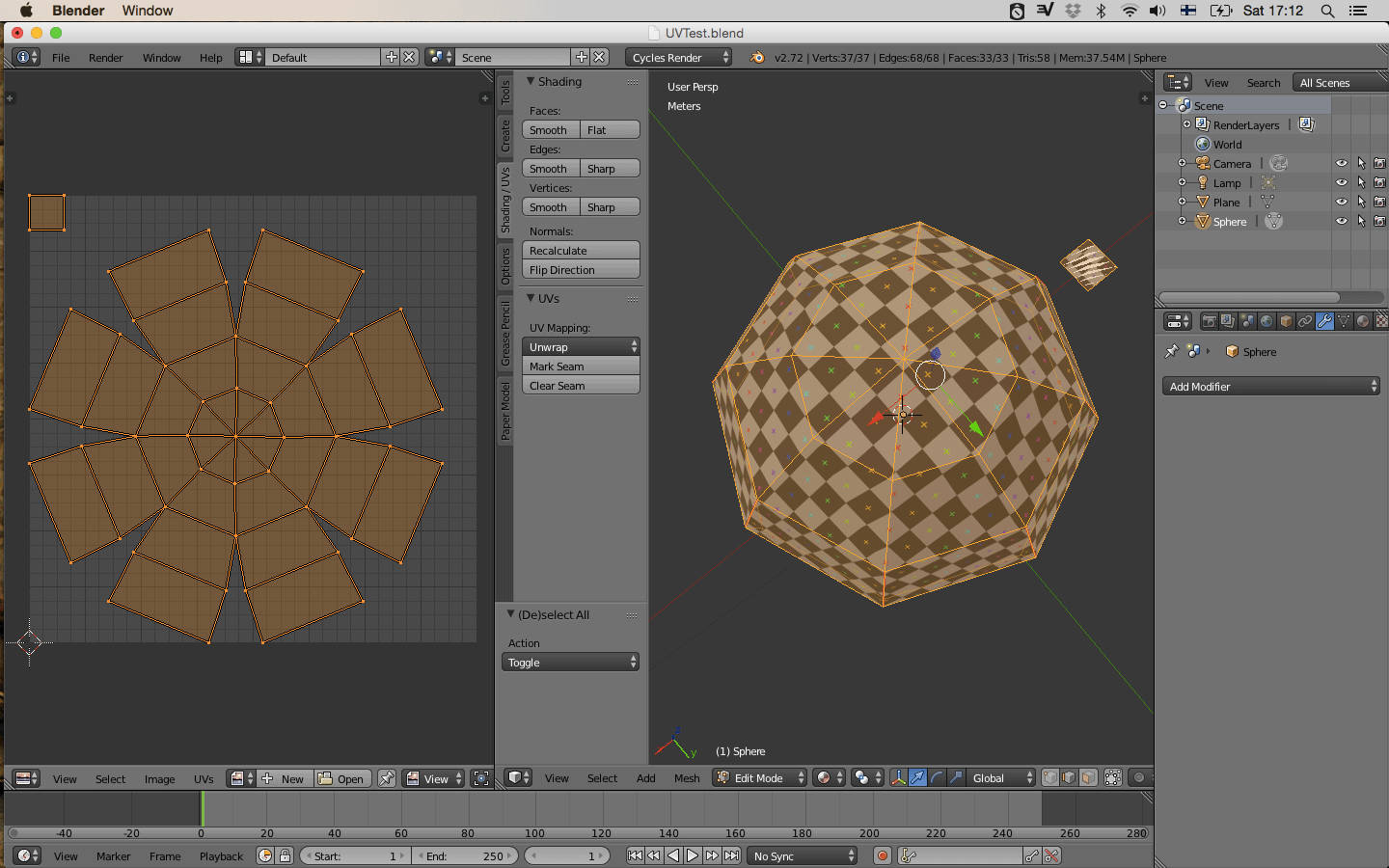The height and width of the screenshot is (868, 1389).
Task: Open the Add Modifier dropdown
Action: point(1270,386)
